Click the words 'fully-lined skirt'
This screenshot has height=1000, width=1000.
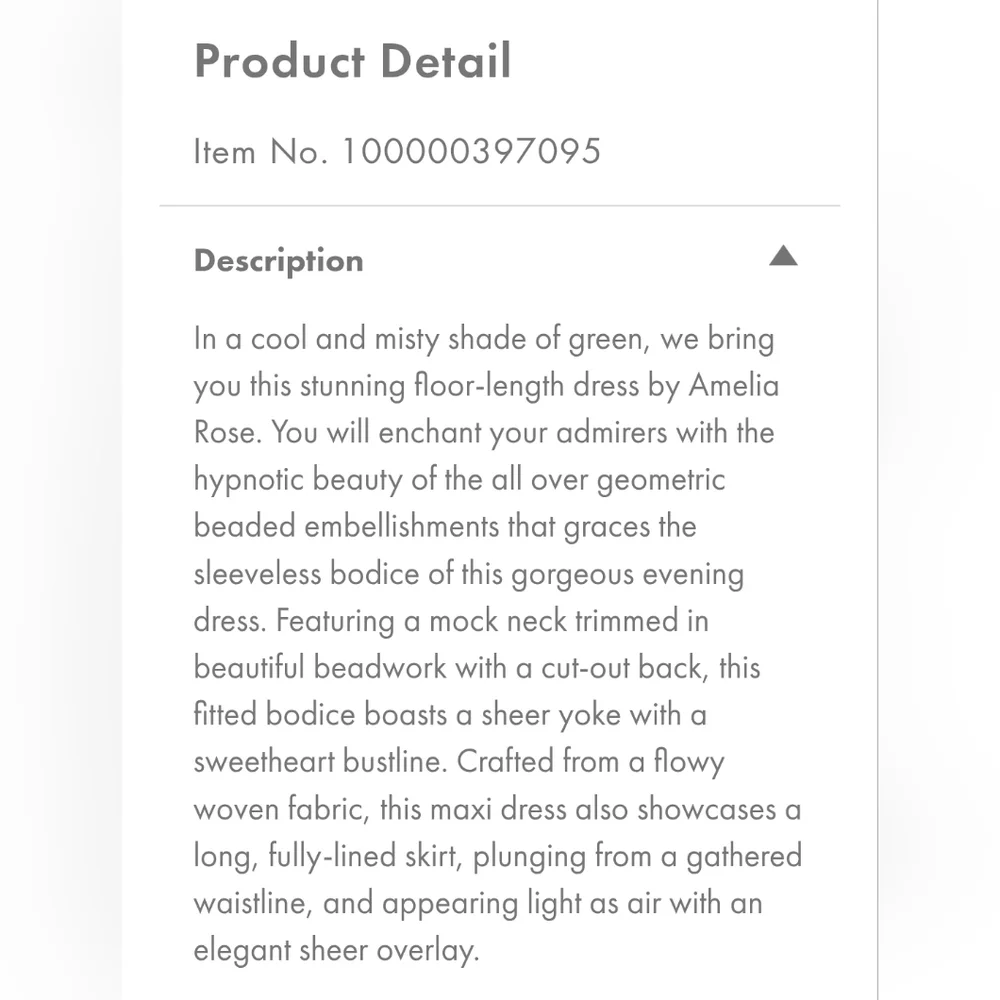(365, 856)
